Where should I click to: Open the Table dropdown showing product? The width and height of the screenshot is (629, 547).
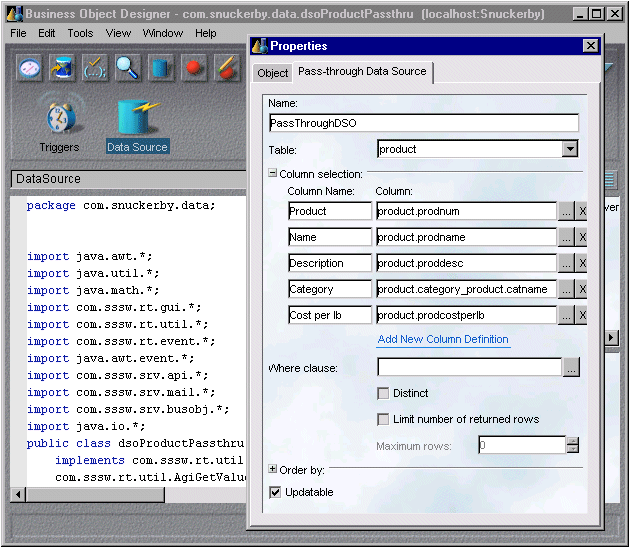click(x=570, y=149)
